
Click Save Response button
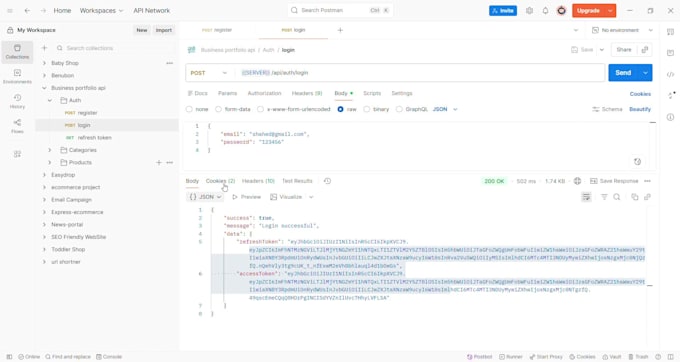614,181
